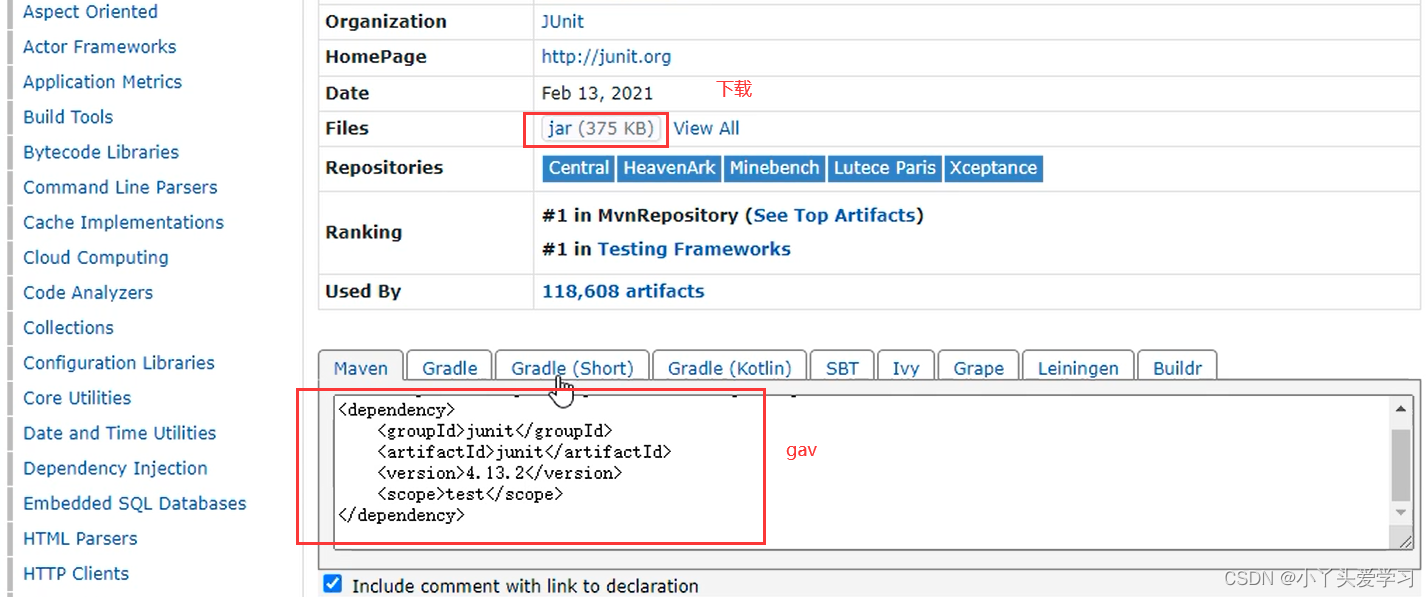Open Bytecode Libraries category
The image size is (1428, 597).
pos(101,152)
